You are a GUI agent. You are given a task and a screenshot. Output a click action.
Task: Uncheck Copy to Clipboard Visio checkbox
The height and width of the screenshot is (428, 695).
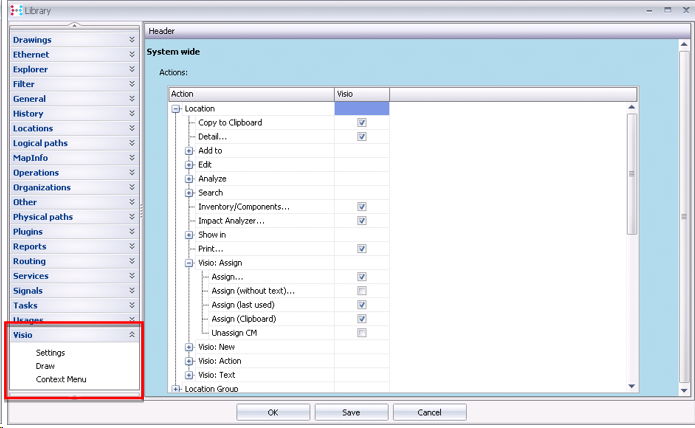[362, 123]
